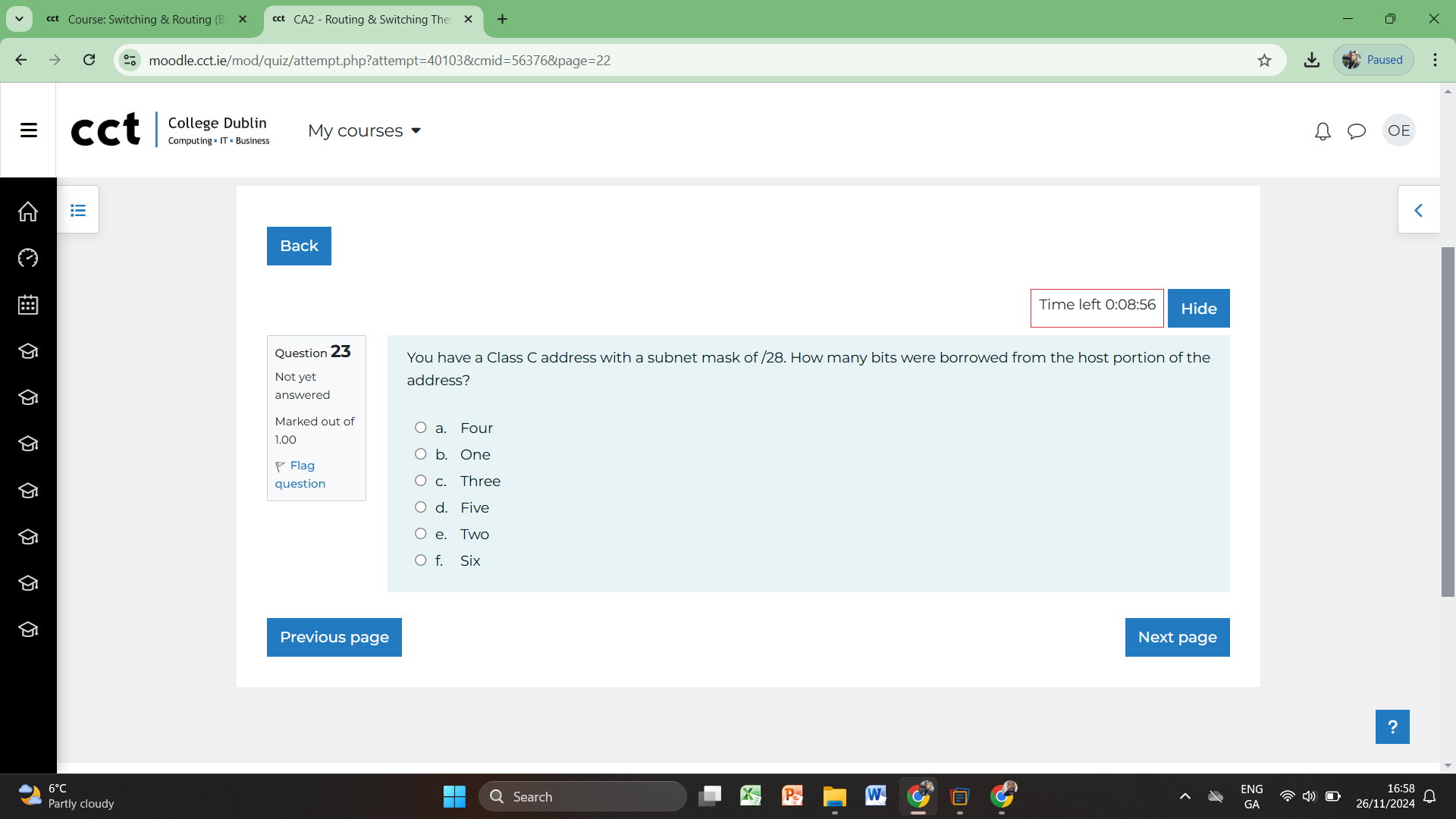Viewport: 1456px width, 819px height.
Task: Toggle the hamburger side menu
Action: [29, 130]
